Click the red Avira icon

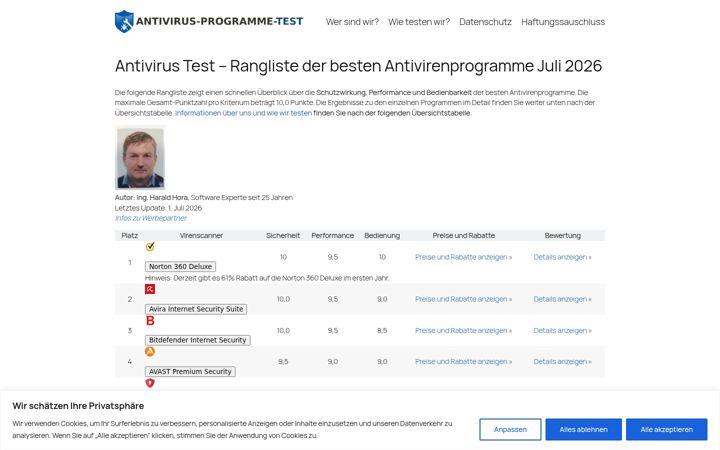click(150, 289)
